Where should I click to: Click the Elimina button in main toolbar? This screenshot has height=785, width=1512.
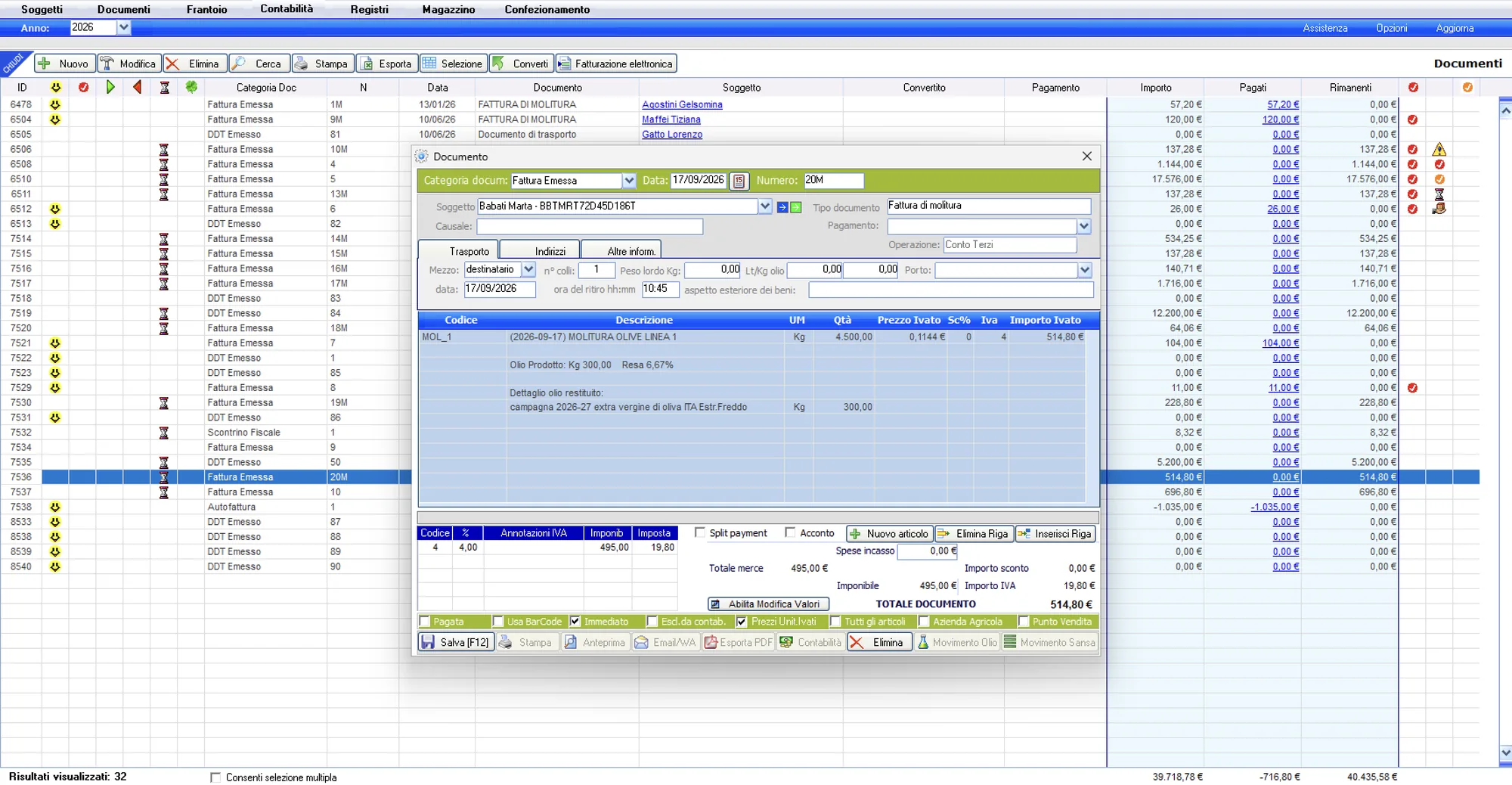[x=194, y=64]
